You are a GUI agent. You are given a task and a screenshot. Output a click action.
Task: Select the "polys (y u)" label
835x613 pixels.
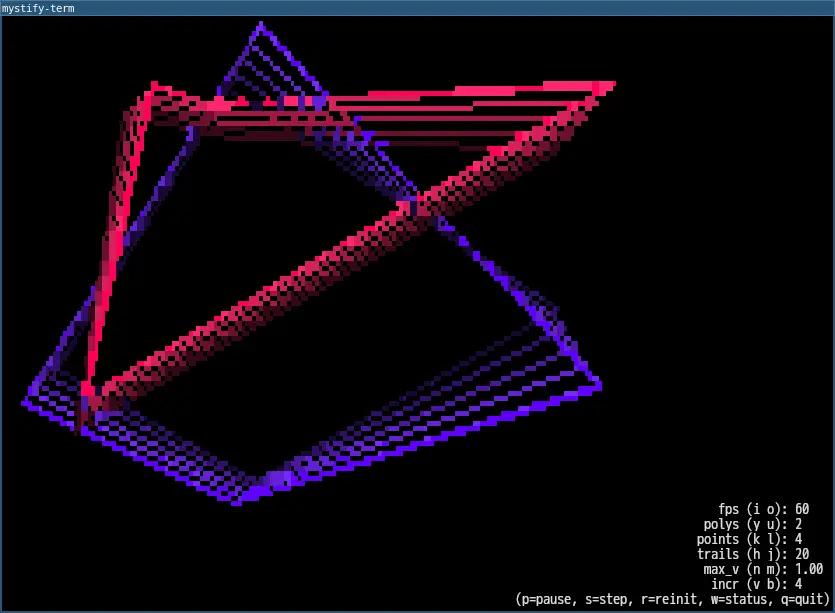coord(746,524)
